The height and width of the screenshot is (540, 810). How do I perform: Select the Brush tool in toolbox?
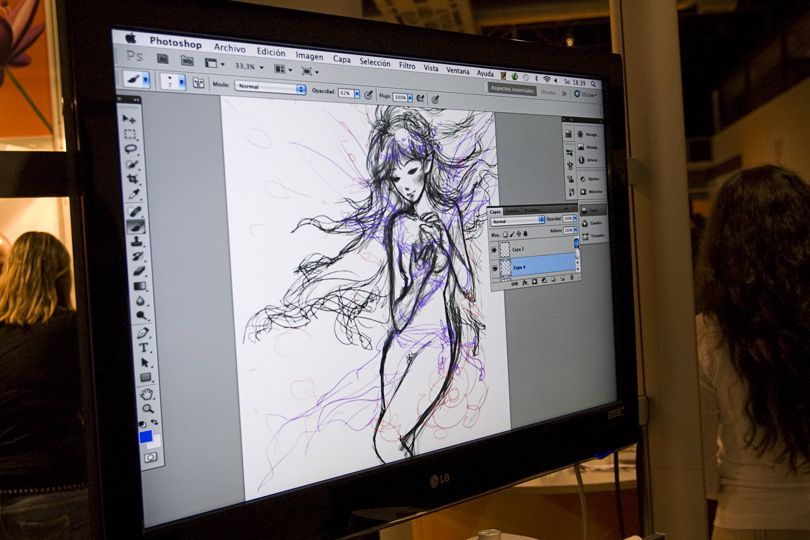pos(136,226)
